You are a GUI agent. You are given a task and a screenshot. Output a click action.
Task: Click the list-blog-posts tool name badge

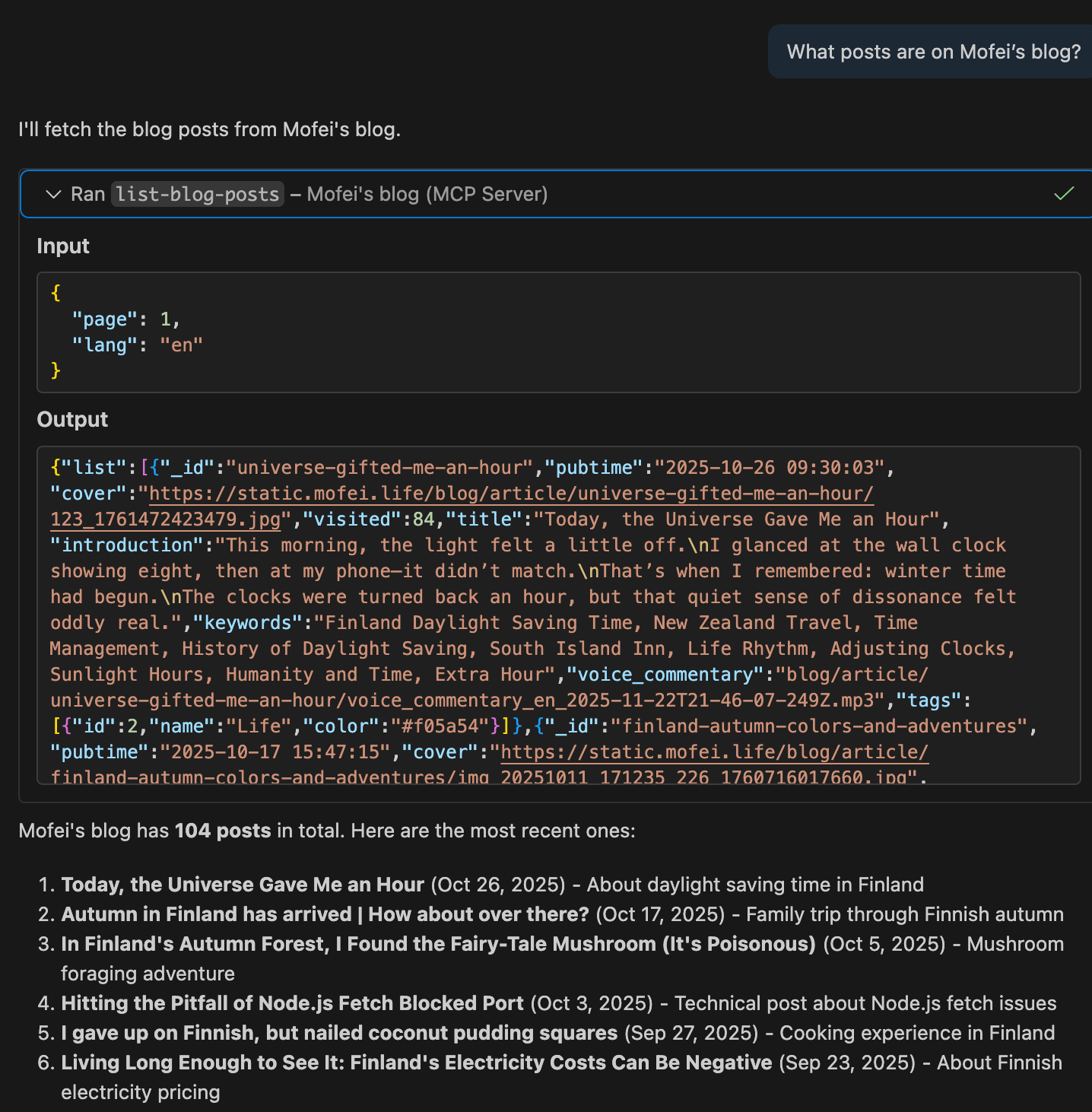(x=198, y=195)
